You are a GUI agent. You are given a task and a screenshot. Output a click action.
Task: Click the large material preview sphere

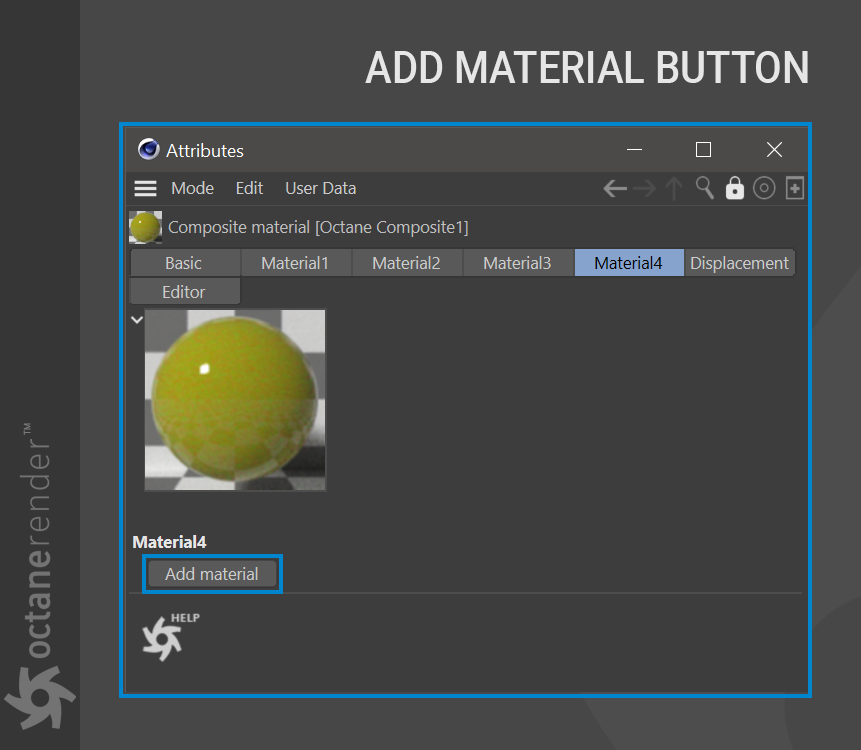coord(235,400)
